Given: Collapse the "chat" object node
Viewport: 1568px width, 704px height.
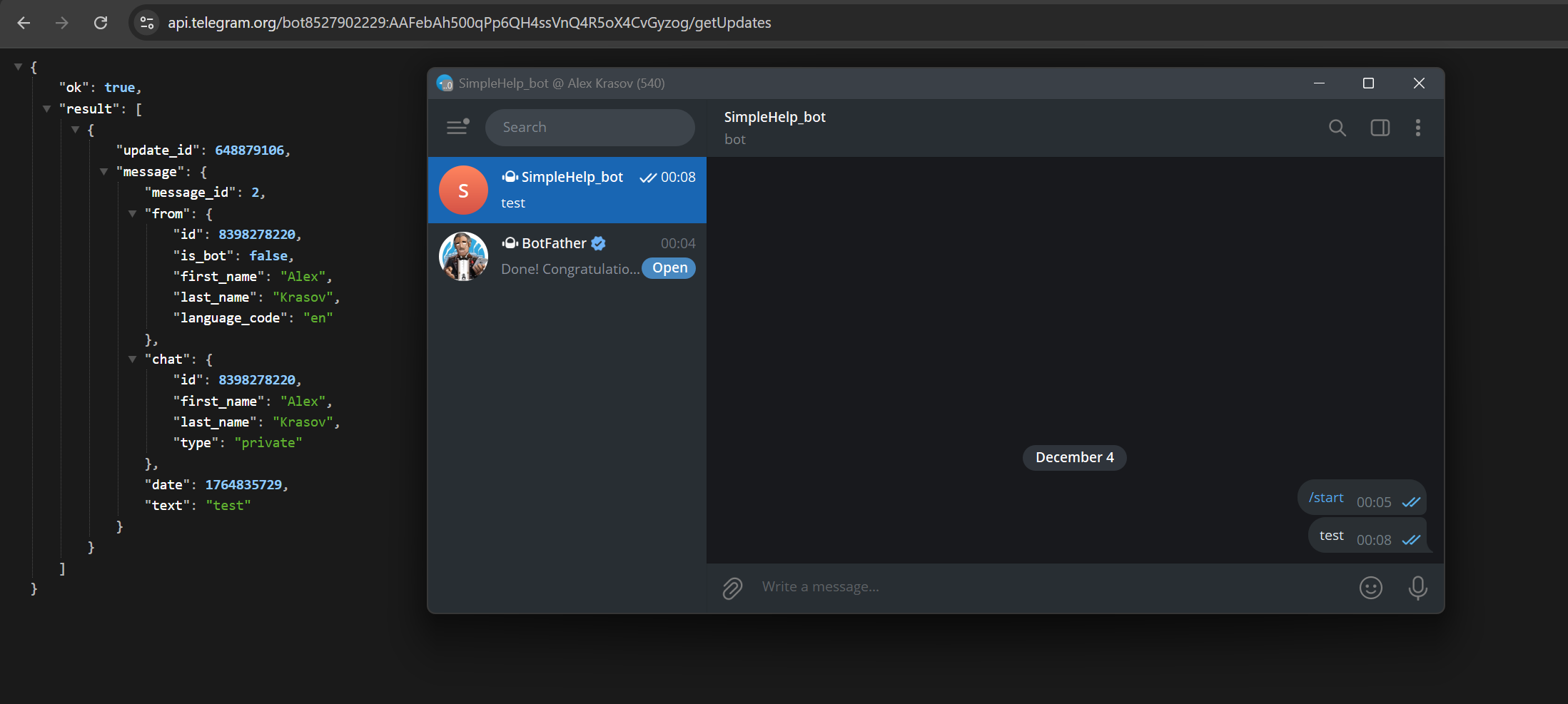Looking at the screenshot, I should point(133,359).
